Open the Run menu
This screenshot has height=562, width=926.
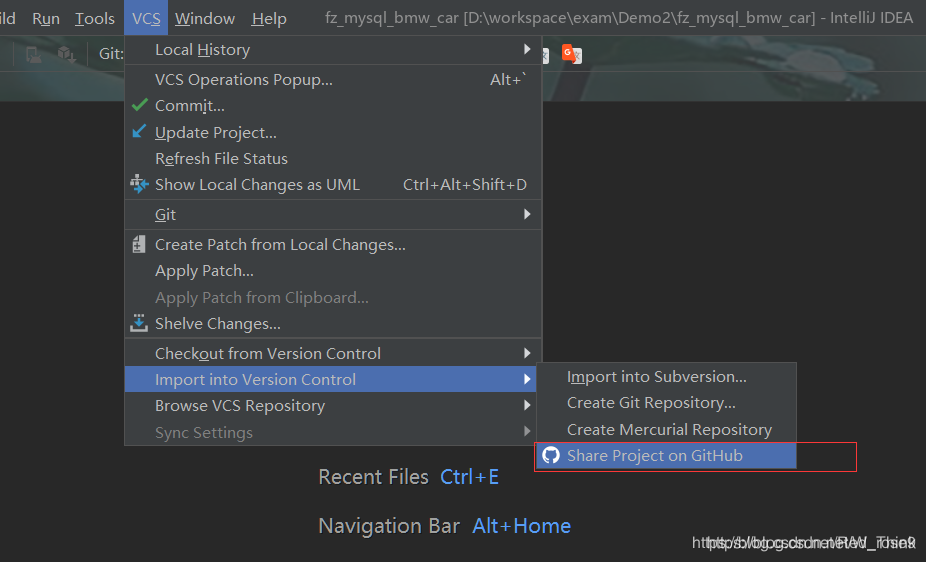(46, 18)
